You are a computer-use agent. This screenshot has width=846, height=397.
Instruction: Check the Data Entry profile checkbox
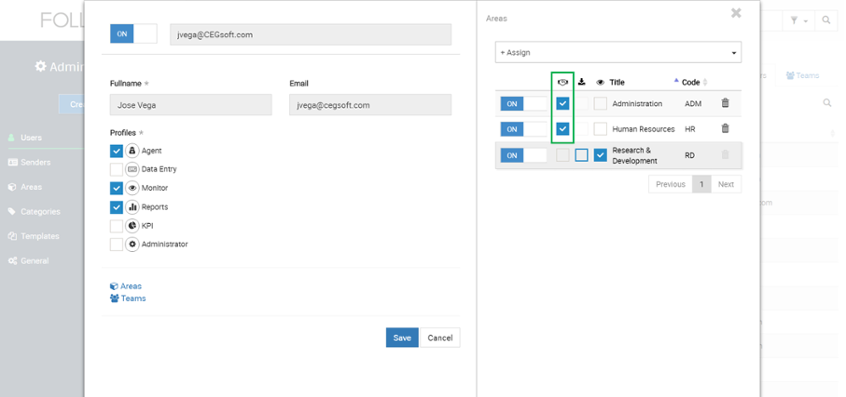click(116, 169)
